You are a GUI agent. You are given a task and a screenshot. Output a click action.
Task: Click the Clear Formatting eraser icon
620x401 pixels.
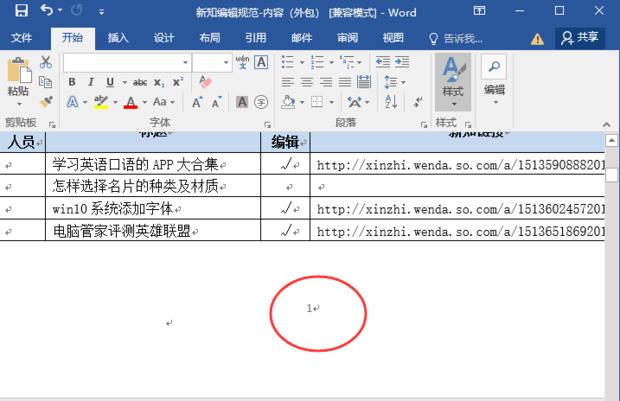tap(206, 82)
